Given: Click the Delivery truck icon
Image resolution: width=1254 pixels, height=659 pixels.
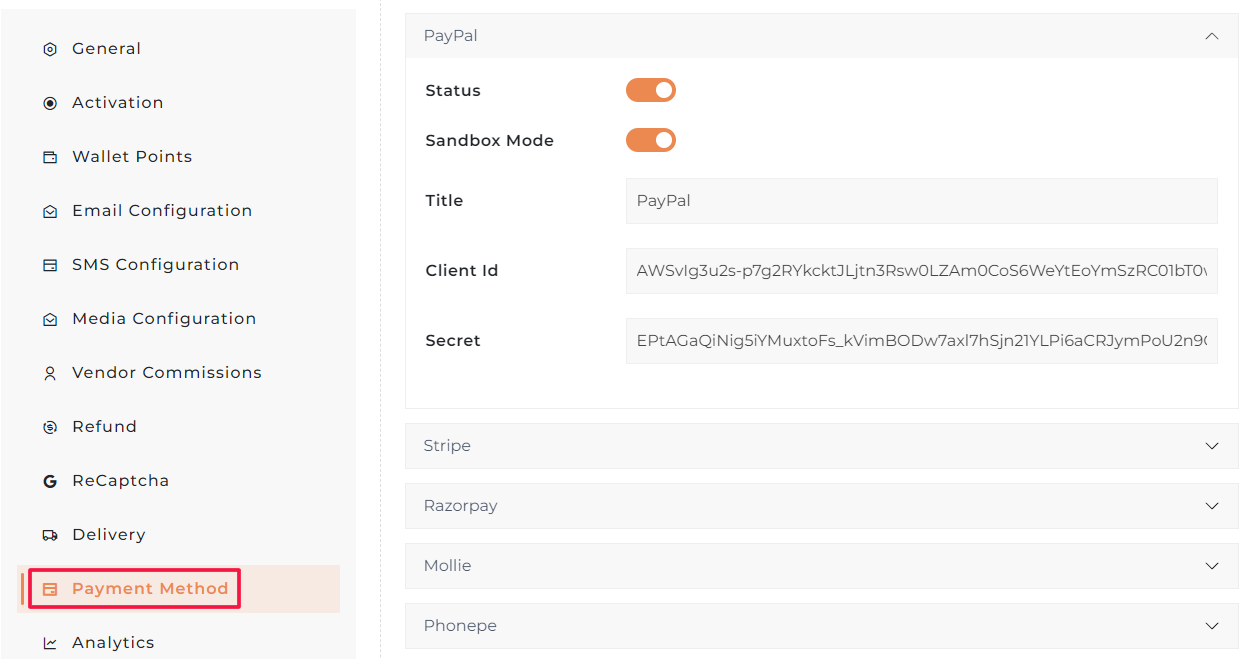Looking at the screenshot, I should [50, 535].
